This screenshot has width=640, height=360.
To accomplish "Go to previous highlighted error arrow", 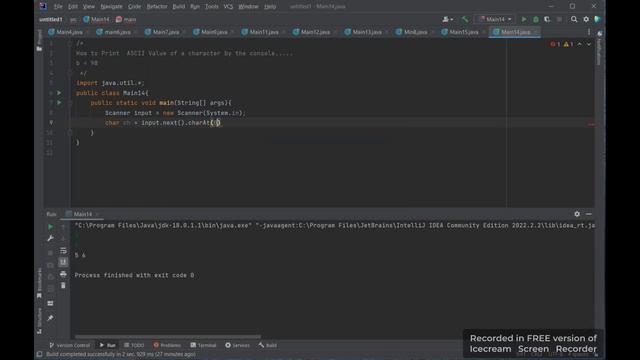I will [580, 44].
